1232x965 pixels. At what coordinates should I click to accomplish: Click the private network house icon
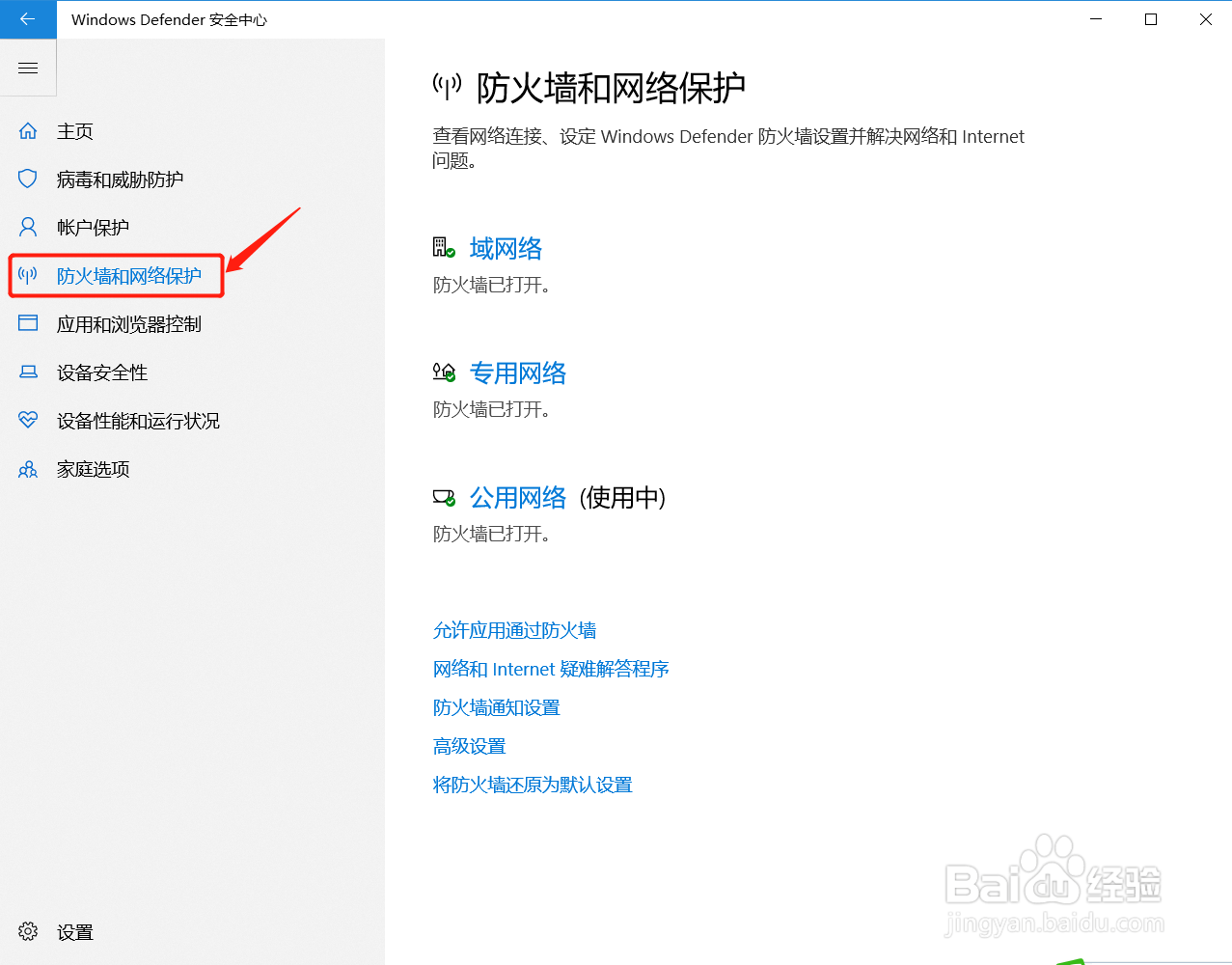tap(444, 372)
